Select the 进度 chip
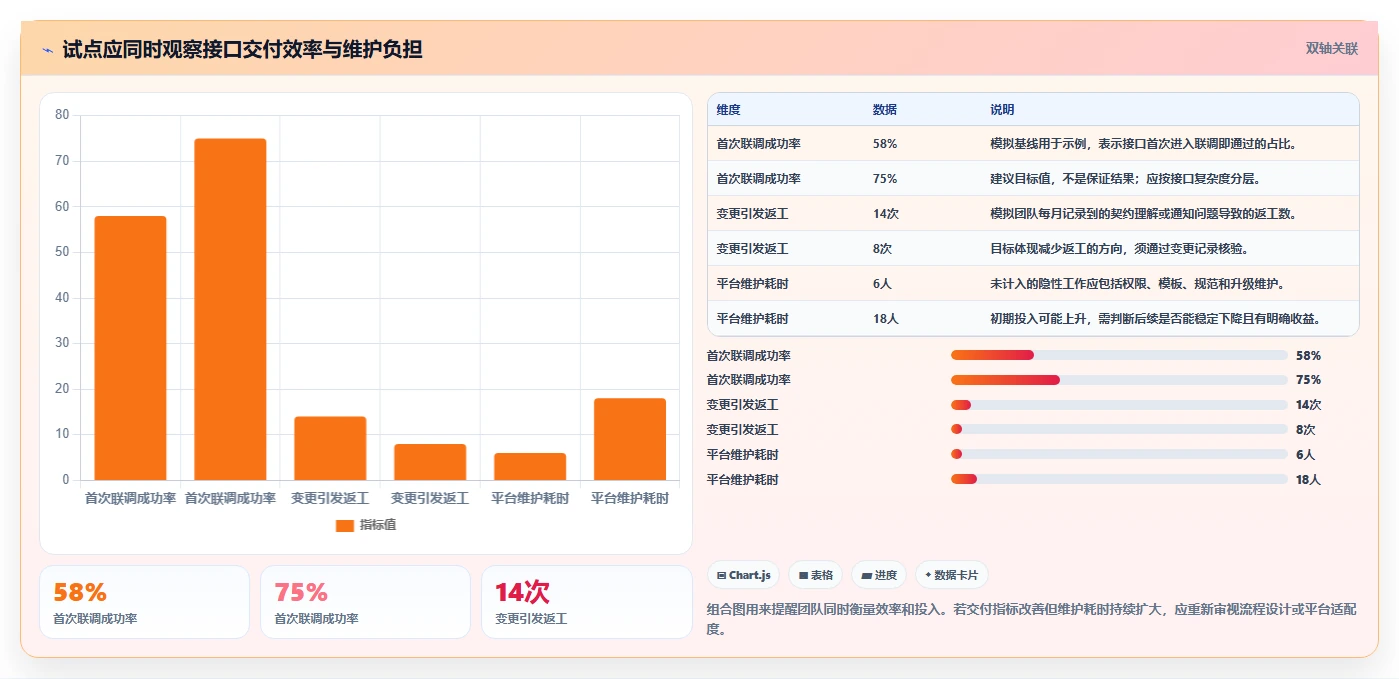 click(x=878, y=575)
